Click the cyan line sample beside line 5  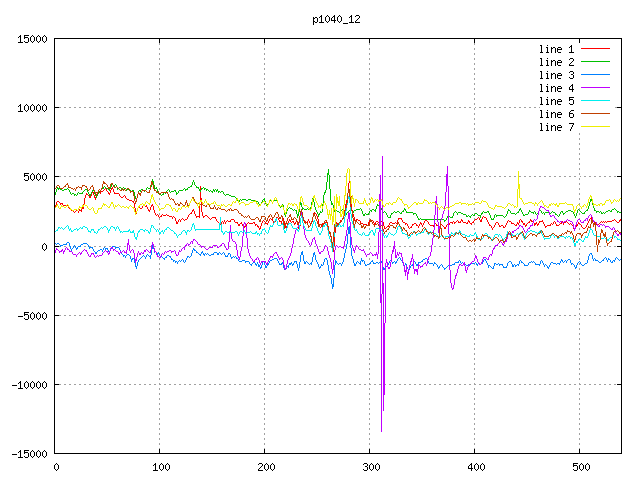[x=596, y=101]
